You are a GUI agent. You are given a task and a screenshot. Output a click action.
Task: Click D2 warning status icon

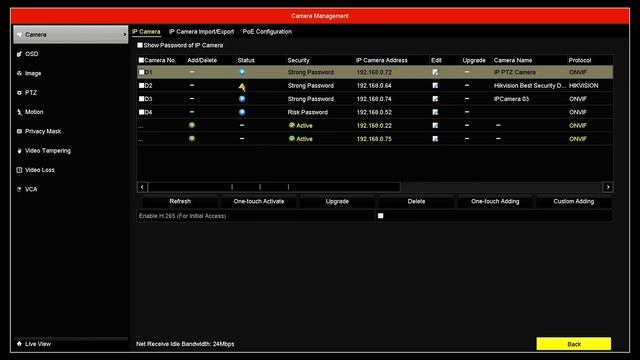click(242, 87)
